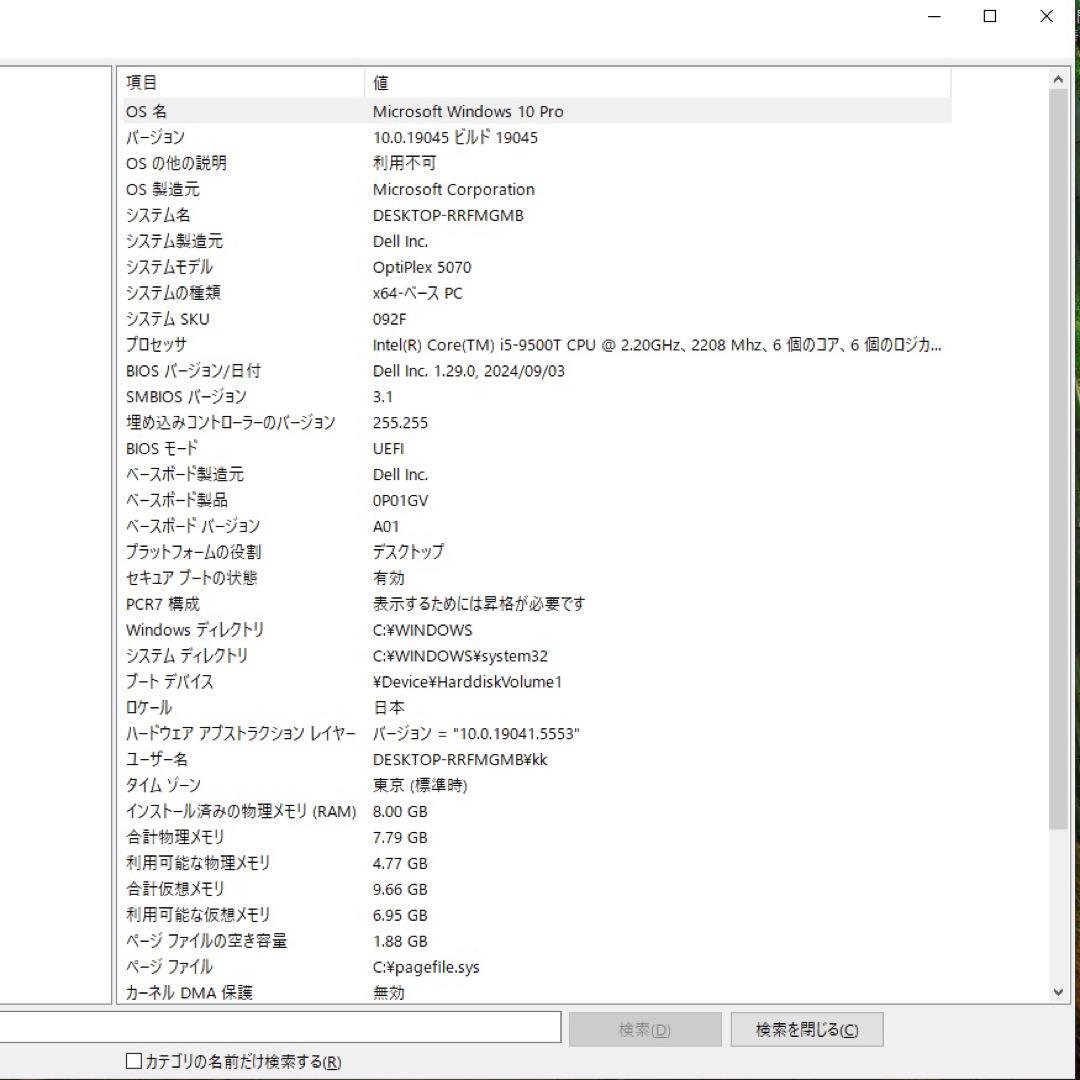
Task: Click the scrollbar down arrow
Action: tap(1058, 992)
